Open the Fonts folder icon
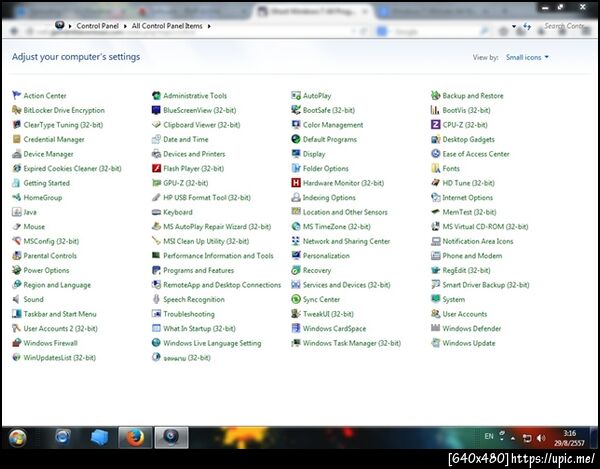600x469 pixels. tap(435, 168)
